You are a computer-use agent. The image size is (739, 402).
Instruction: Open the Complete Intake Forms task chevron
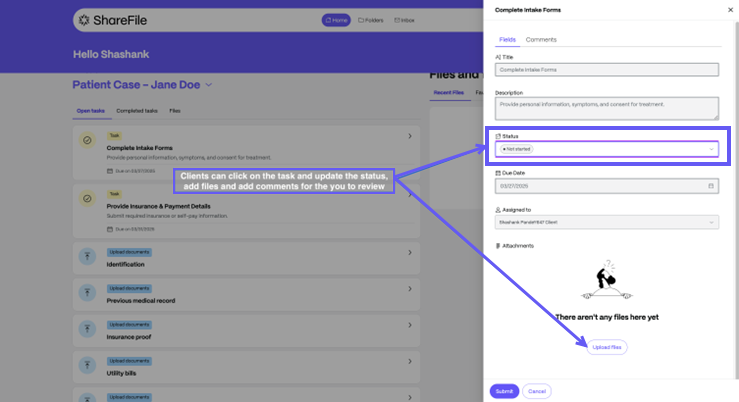tap(410, 136)
